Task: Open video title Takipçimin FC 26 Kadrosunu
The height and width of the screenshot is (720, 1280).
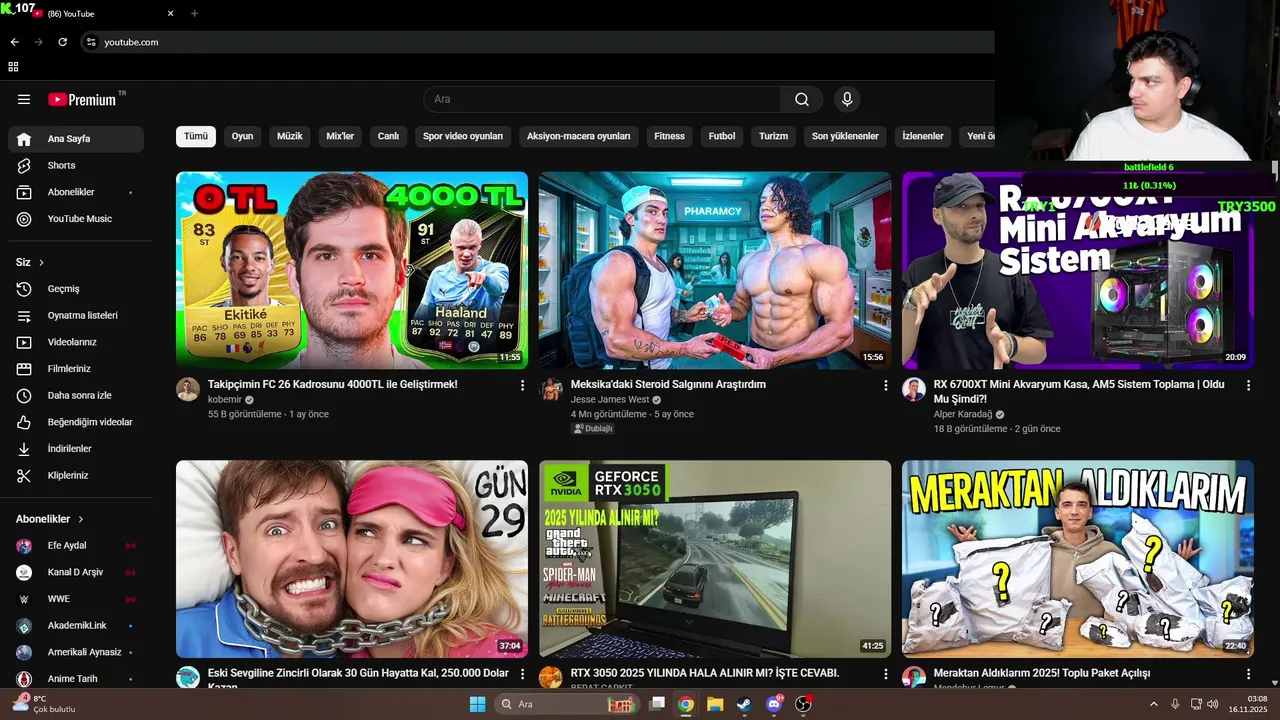Action: [333, 384]
